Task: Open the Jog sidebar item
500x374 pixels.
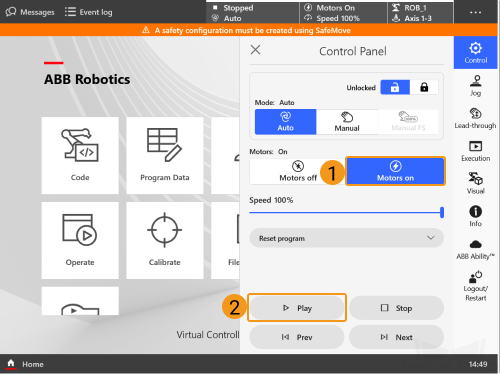Action: point(475,86)
